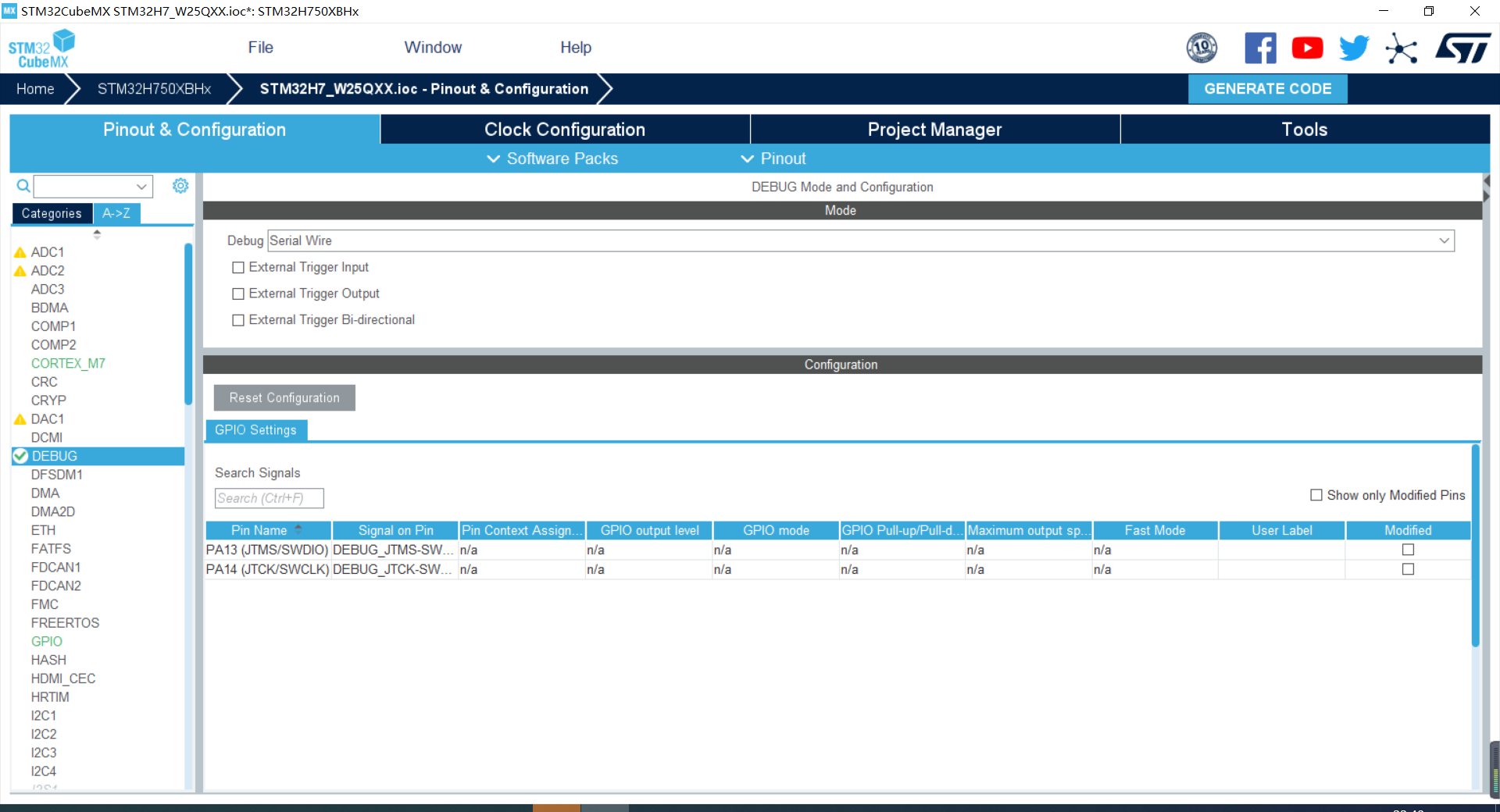Click the 10 years anniversary badge icon
Viewport: 1500px width, 812px height.
[x=1202, y=48]
